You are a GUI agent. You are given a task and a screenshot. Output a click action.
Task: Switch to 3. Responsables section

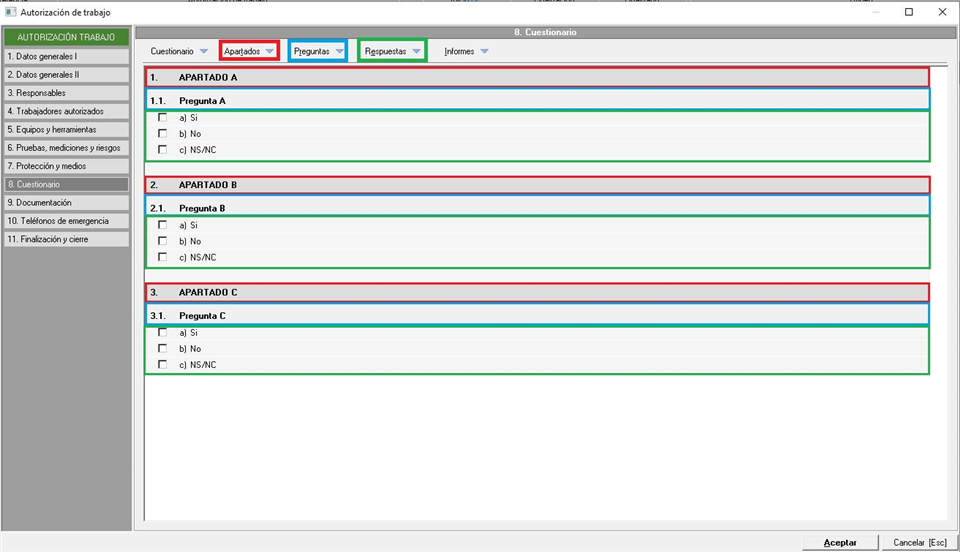pos(66,93)
